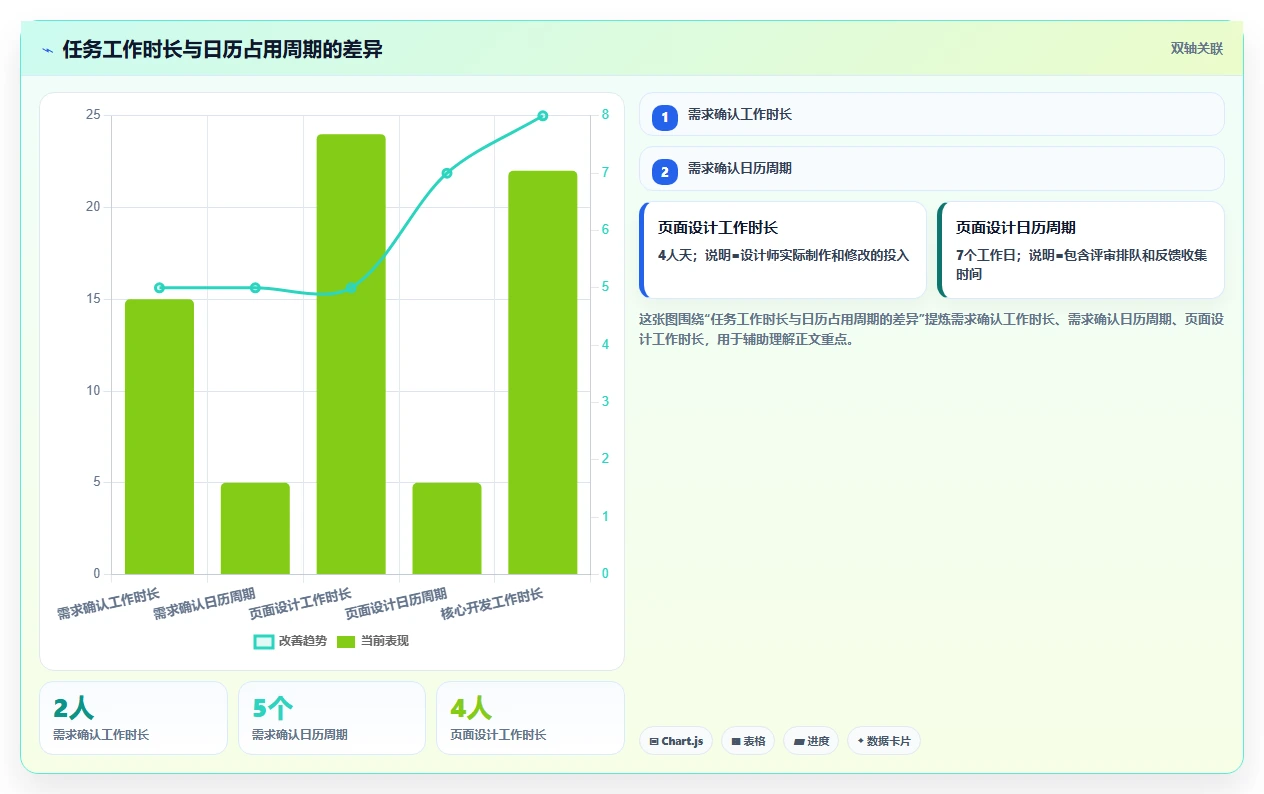Open the 页面设计工作时长 info card
Screen dimensions: 1264x794
[x=783, y=250]
